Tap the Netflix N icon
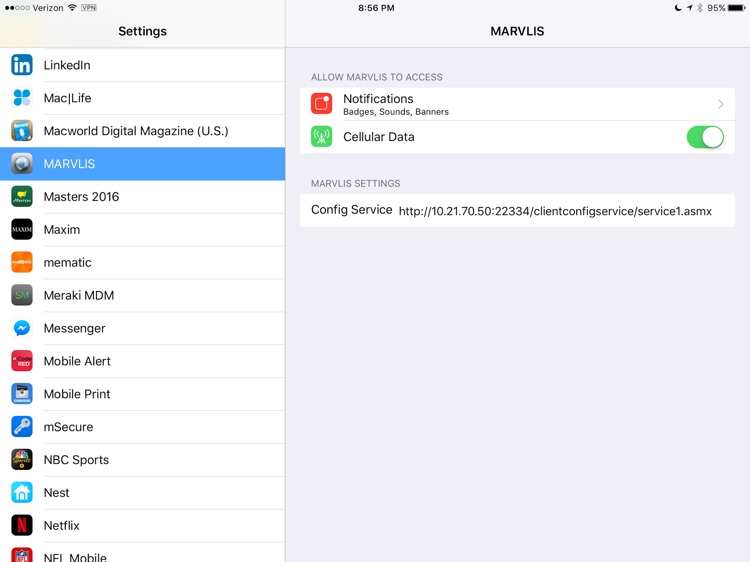The height and width of the screenshot is (562, 750). 22,525
